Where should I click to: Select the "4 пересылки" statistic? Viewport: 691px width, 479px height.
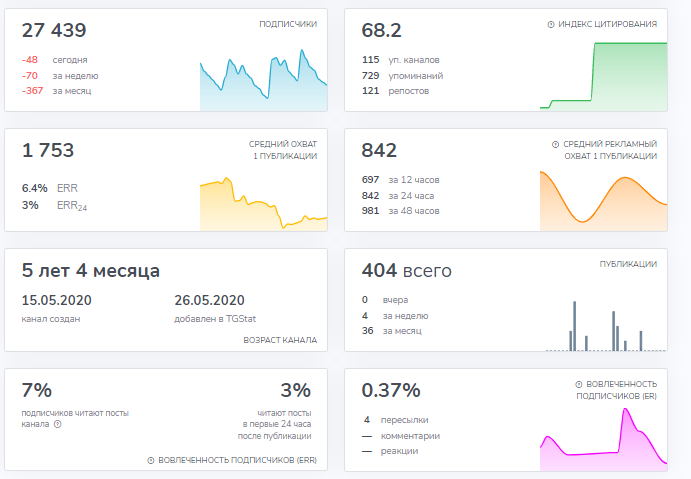coord(397,420)
